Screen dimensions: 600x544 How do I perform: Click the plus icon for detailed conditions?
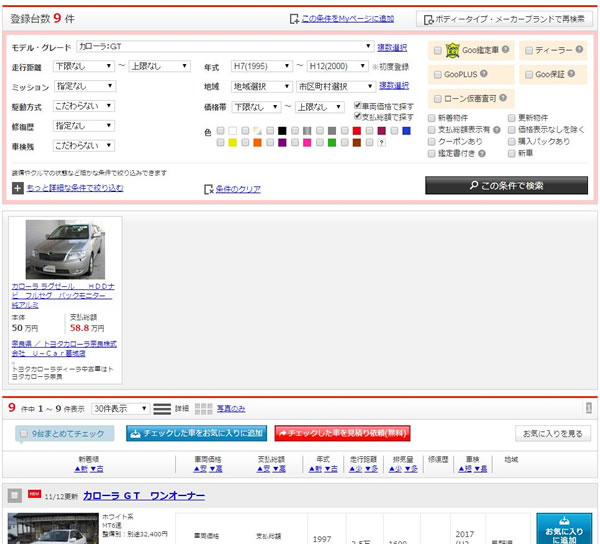[x=18, y=188]
